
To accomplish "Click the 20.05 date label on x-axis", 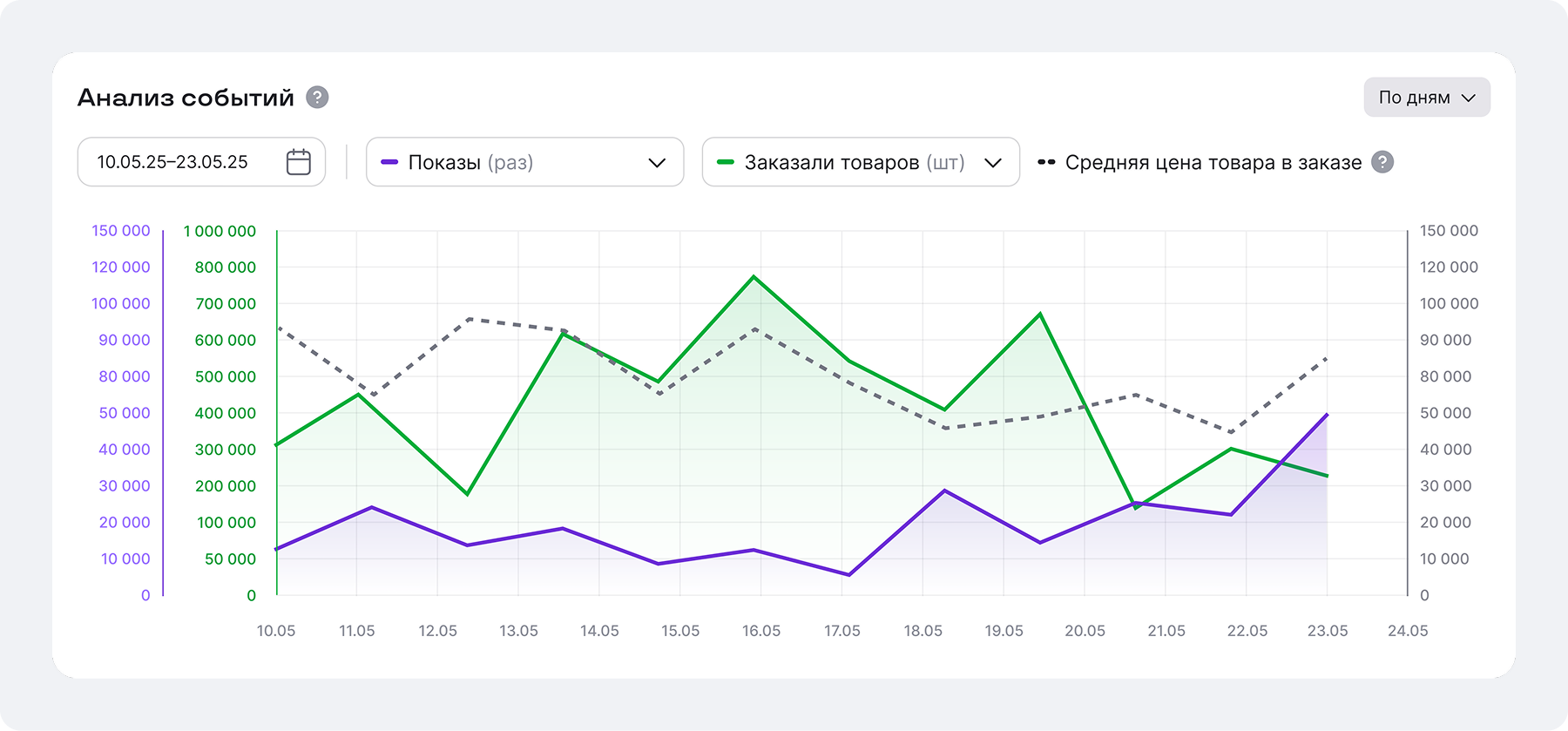I will coord(1085,631).
